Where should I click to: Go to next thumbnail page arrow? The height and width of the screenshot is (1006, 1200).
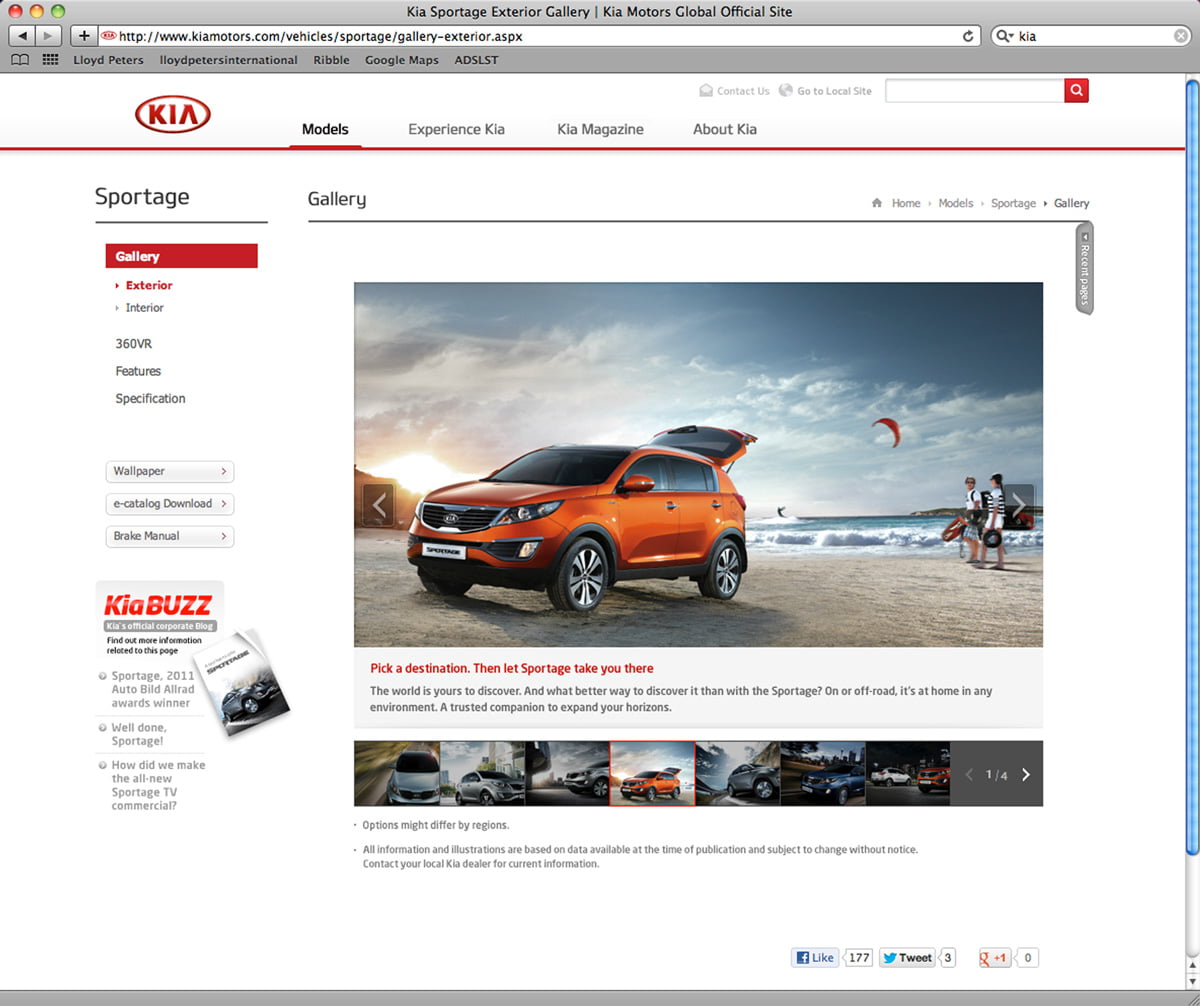click(1026, 774)
